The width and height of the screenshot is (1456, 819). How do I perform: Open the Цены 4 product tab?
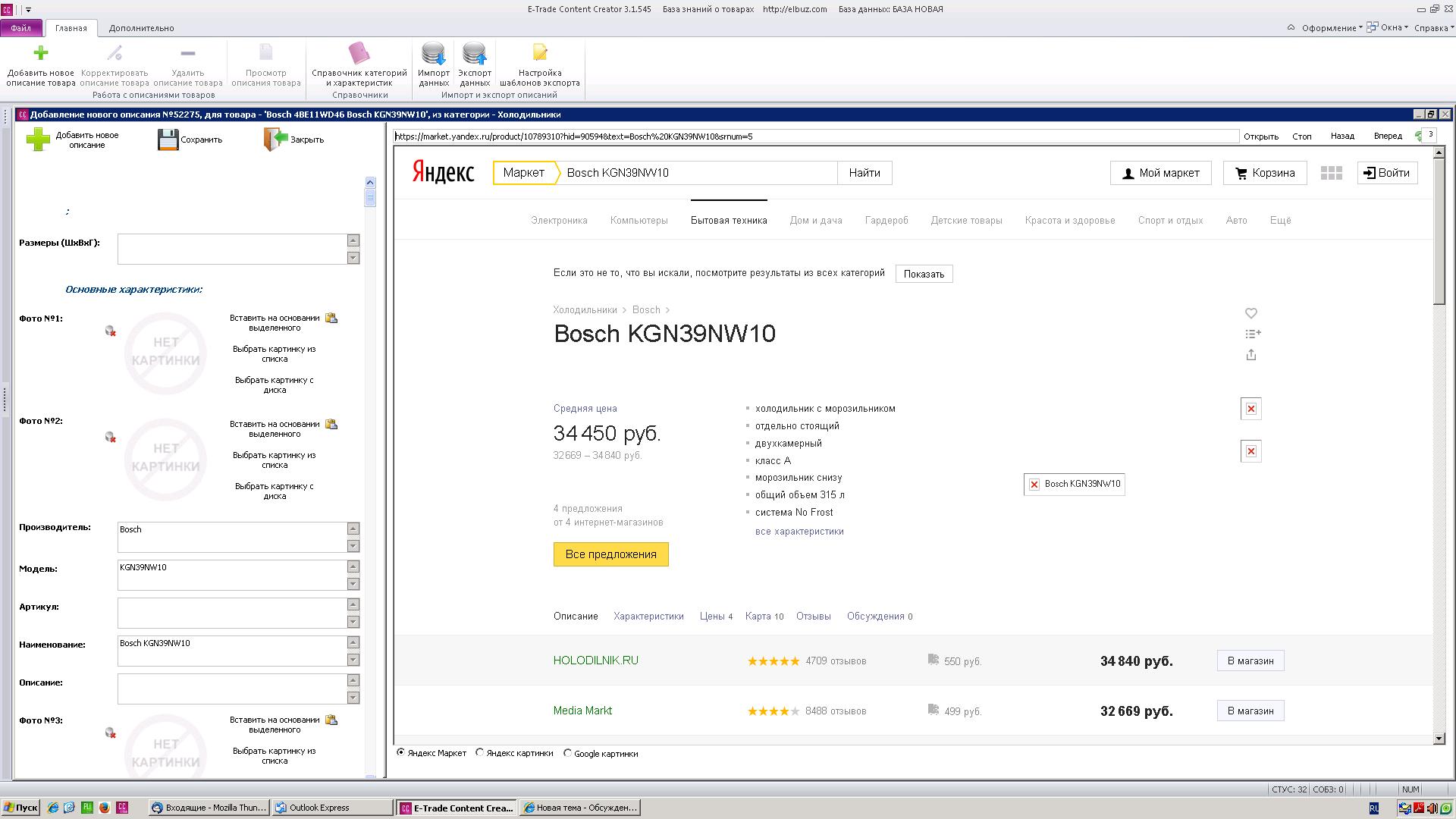coord(716,617)
